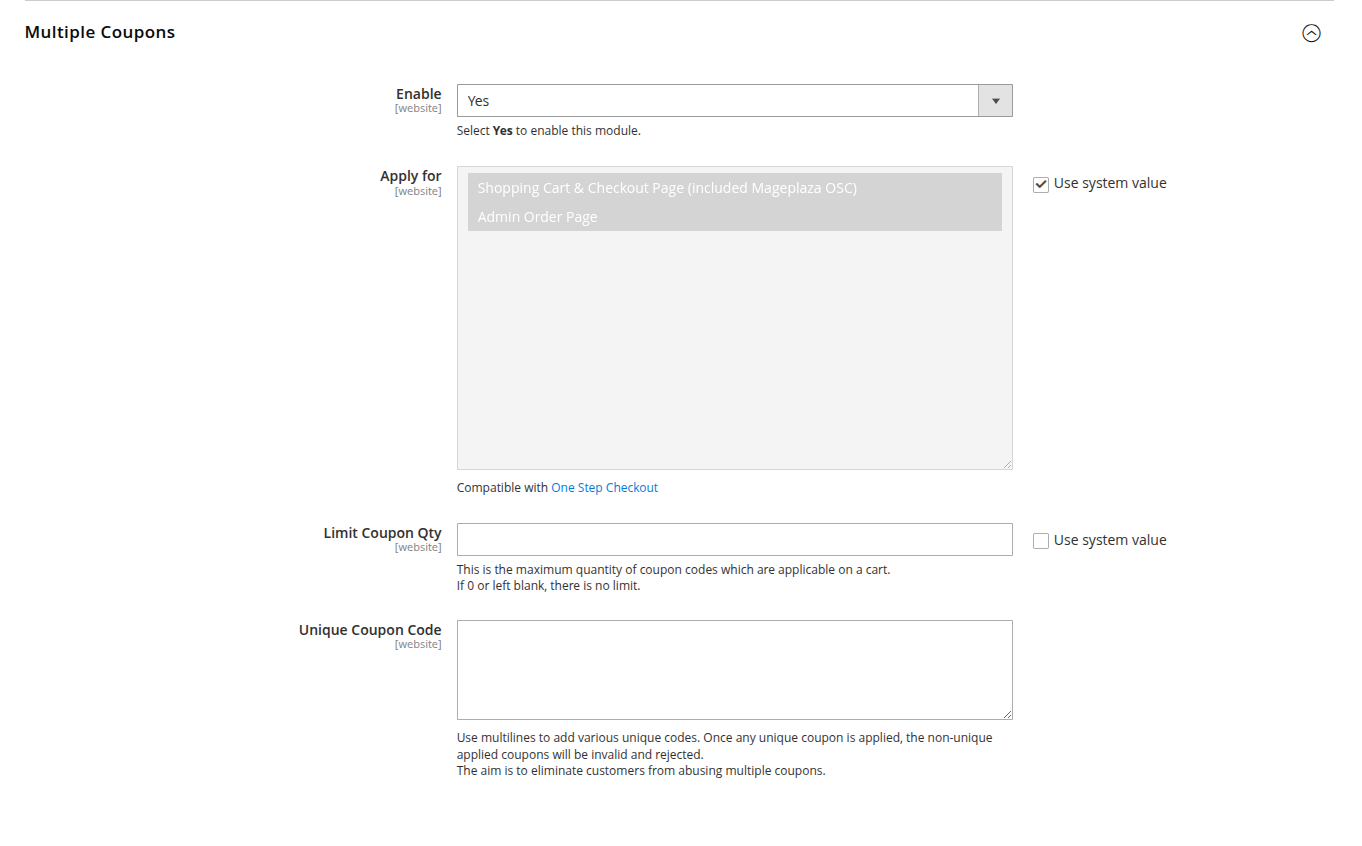Click the Multiple Coupons section heading
This screenshot has height=846, width=1362.
tap(100, 32)
